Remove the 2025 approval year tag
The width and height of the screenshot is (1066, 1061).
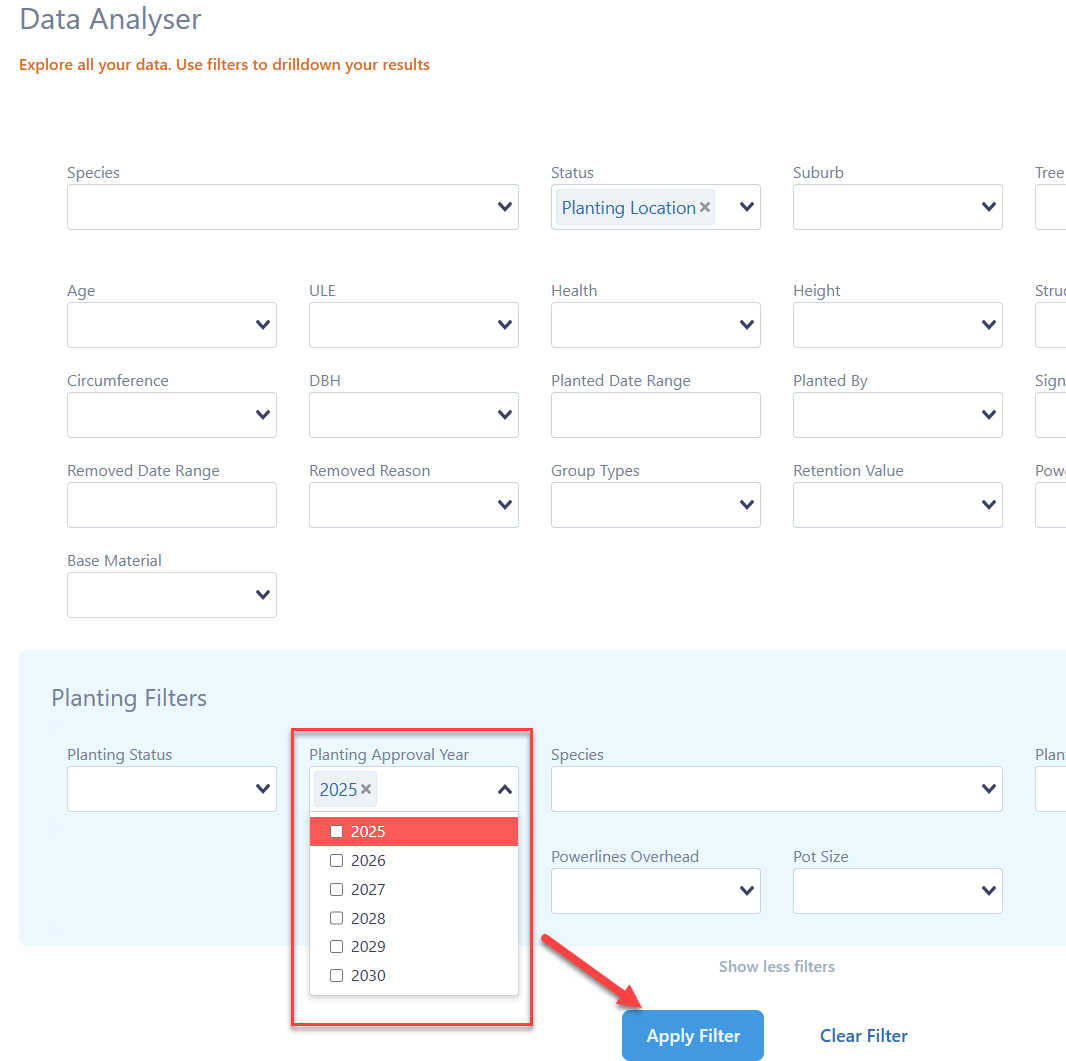(x=366, y=789)
